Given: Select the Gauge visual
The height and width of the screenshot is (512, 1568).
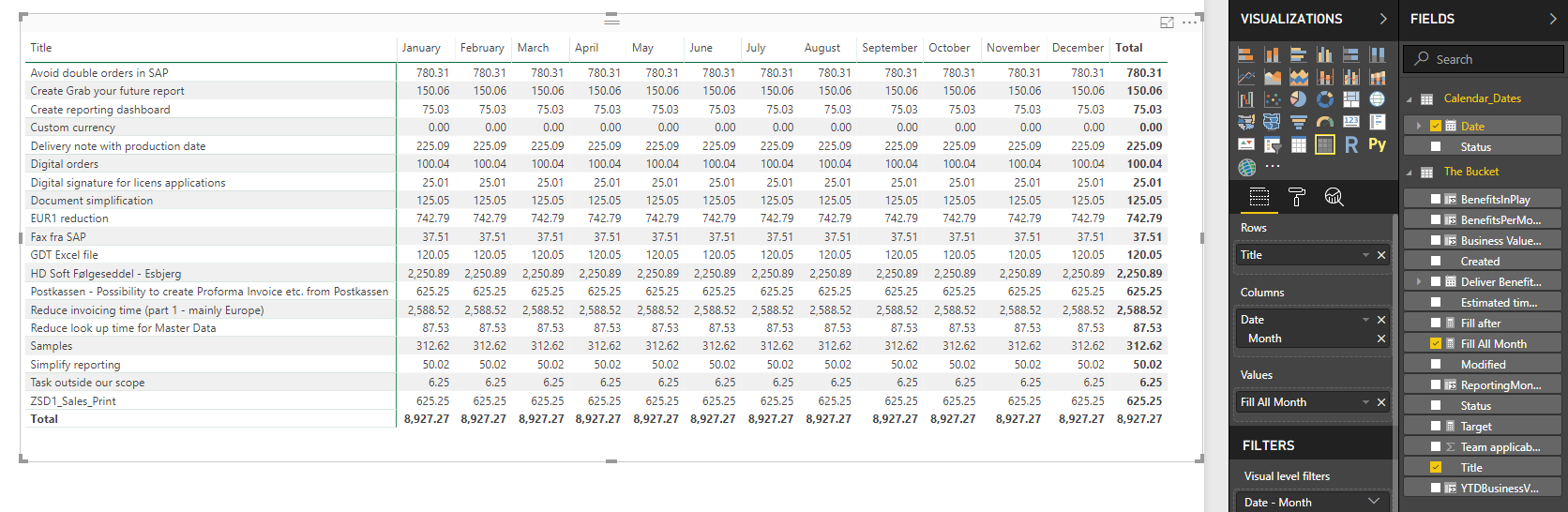Looking at the screenshot, I should [x=1325, y=122].
